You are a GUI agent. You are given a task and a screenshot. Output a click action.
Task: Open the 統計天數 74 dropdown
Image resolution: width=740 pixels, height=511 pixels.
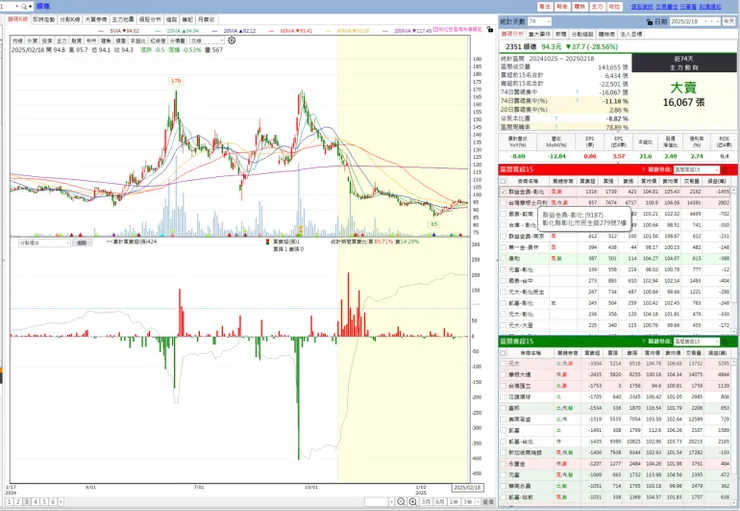click(x=539, y=22)
